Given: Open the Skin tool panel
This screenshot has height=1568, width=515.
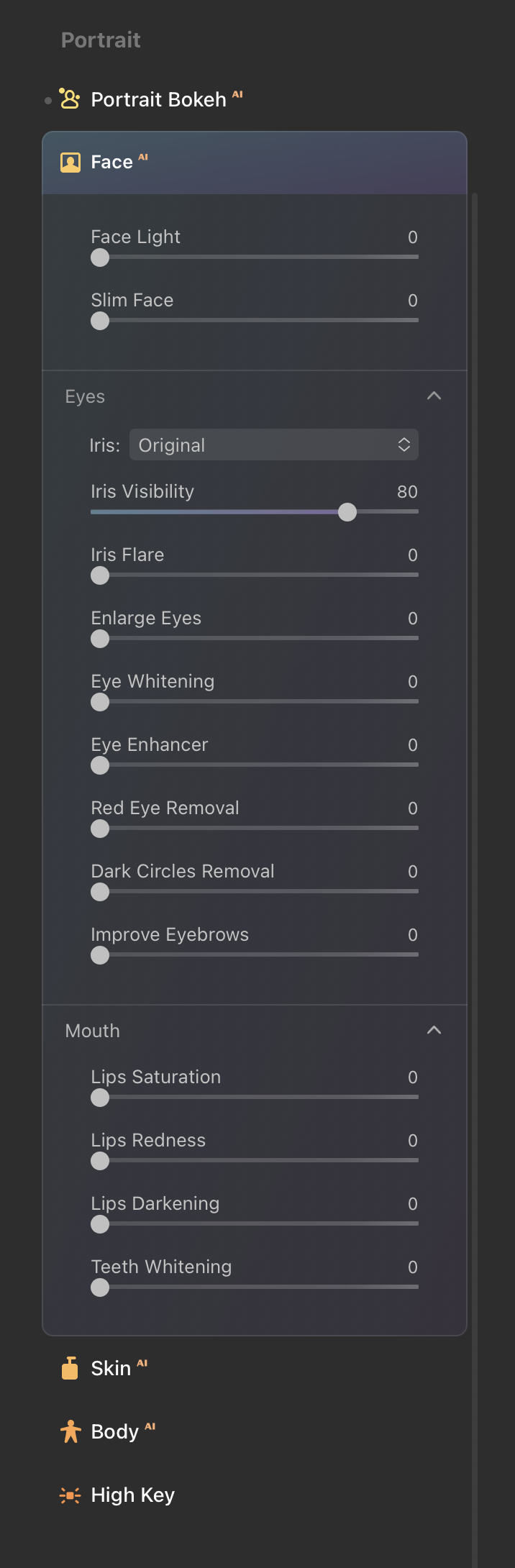Looking at the screenshot, I should [x=111, y=1368].
